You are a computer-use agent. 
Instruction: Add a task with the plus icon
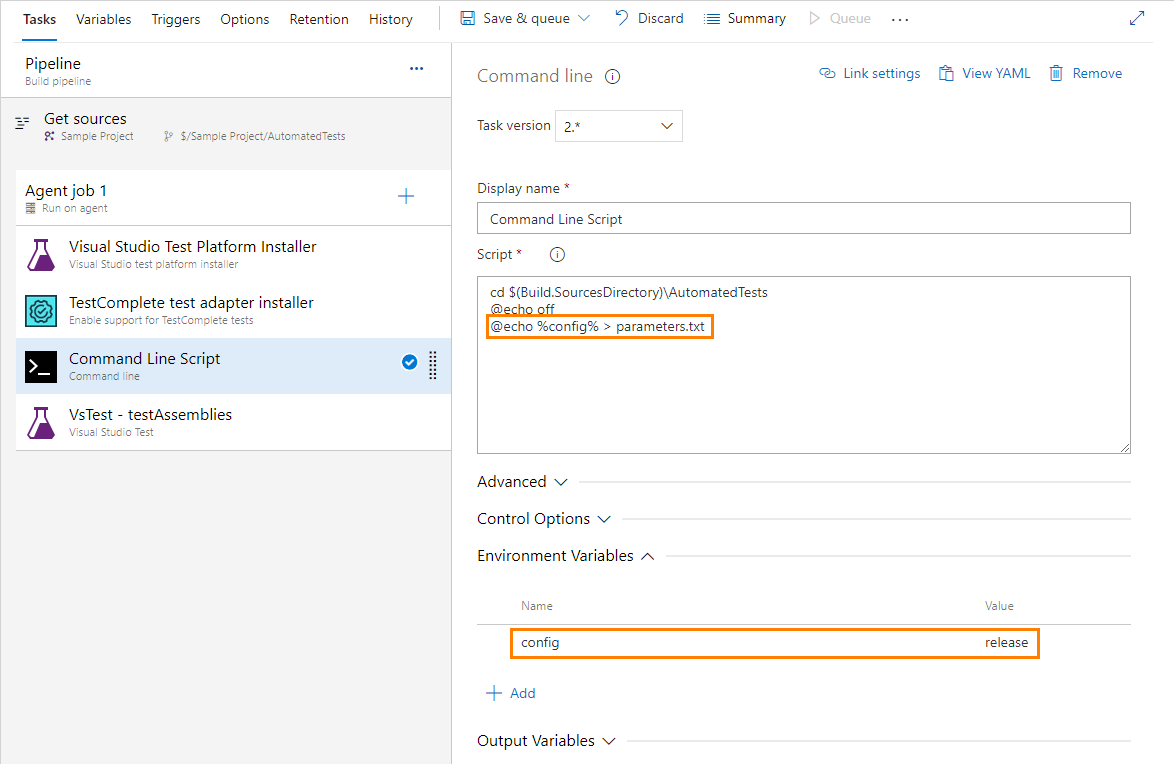pos(406,196)
